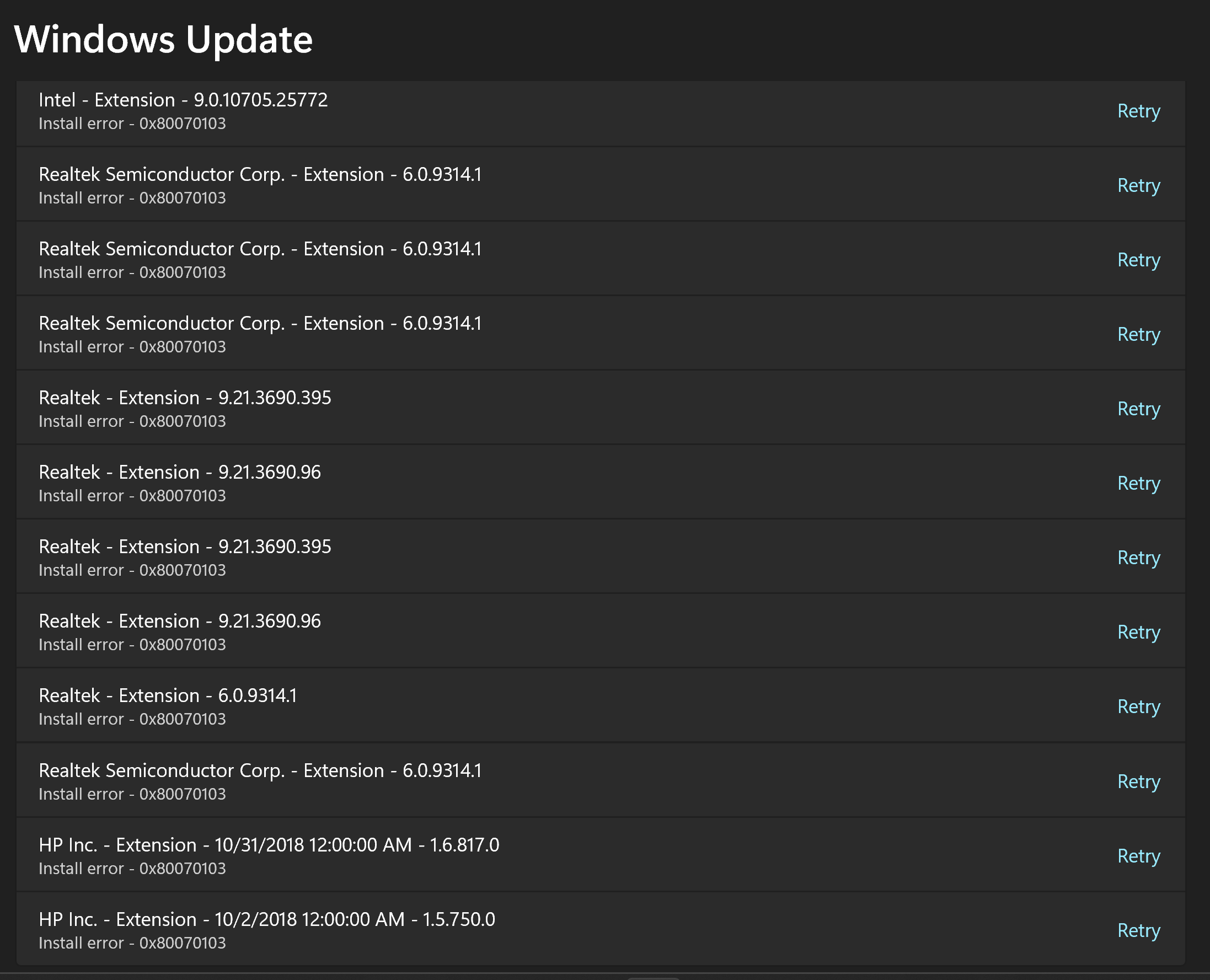Select the Realtek - Extension - 6.0.9314.1 entry title
Viewport: 1210px width, 980px height.
[168, 695]
